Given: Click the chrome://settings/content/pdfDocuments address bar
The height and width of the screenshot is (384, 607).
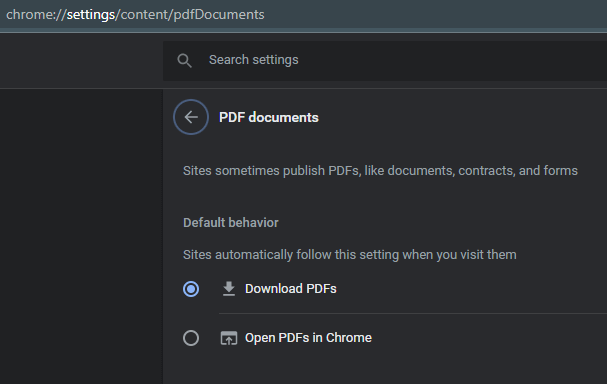Looking at the screenshot, I should [x=304, y=15].
